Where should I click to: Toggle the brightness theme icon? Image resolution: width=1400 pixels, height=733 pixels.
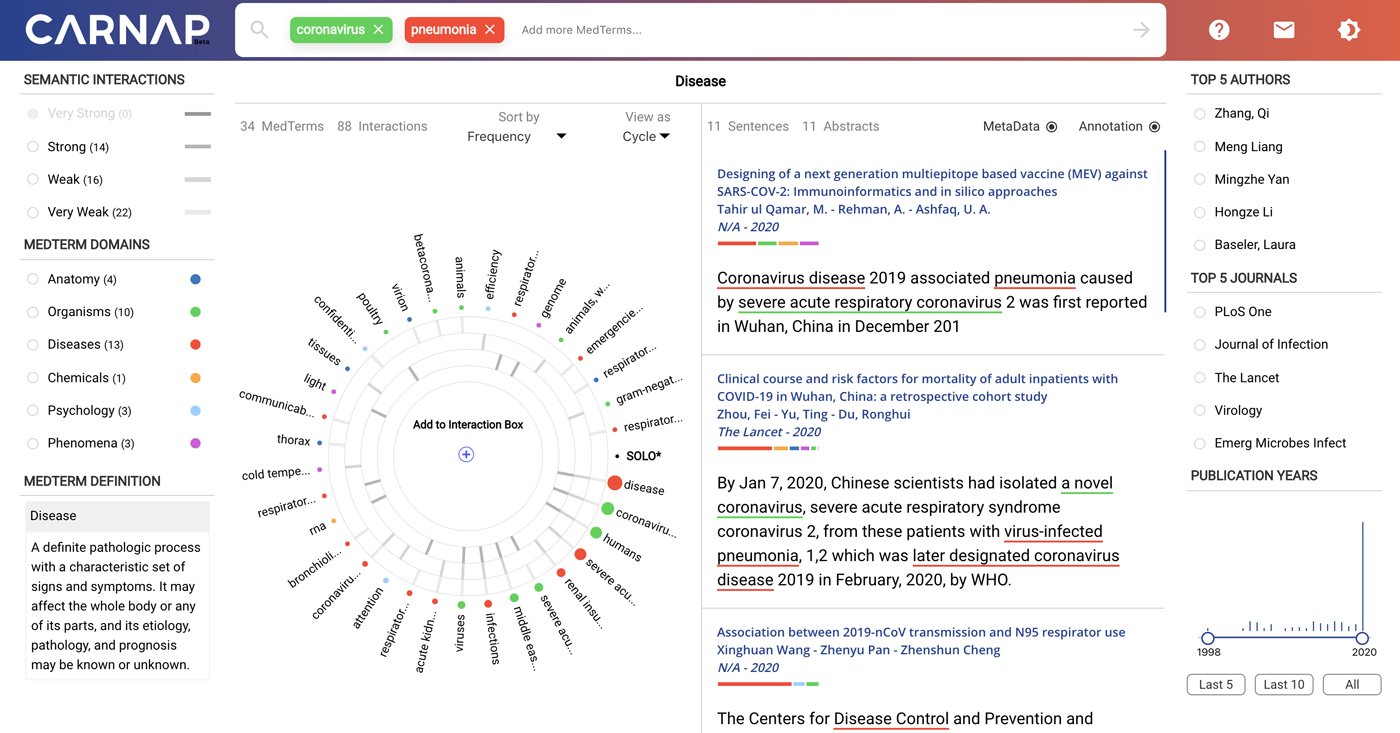(1349, 30)
